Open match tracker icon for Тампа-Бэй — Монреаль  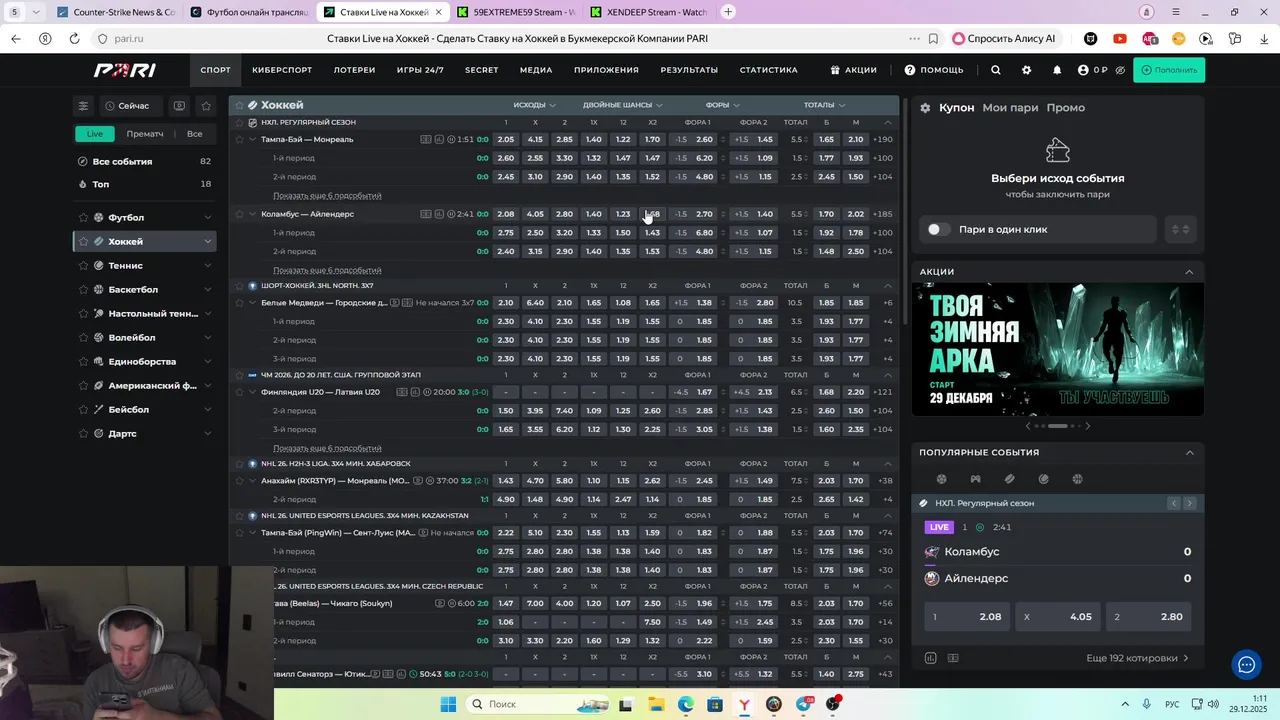point(426,139)
